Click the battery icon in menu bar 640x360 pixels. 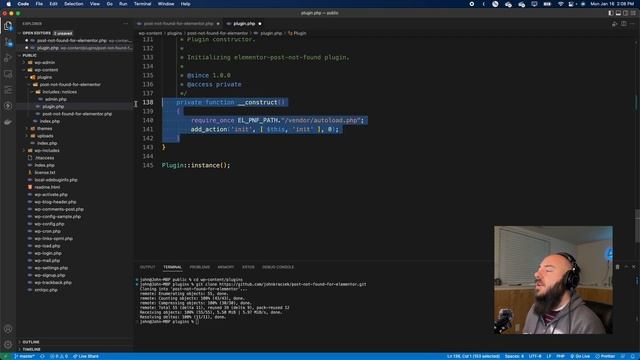[547, 4]
